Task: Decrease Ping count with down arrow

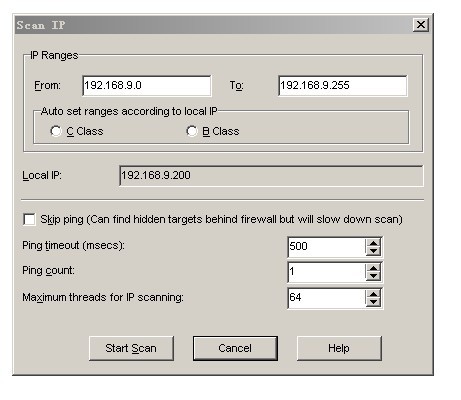Action: pyautogui.click(x=373, y=276)
